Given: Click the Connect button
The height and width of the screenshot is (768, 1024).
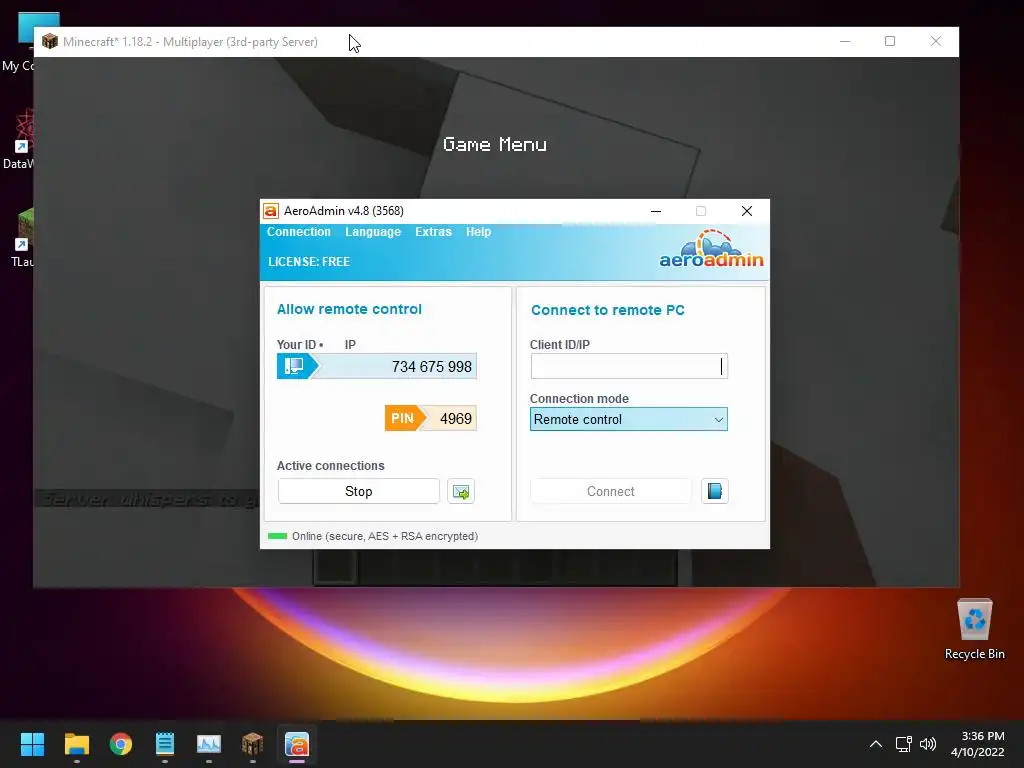Looking at the screenshot, I should tap(611, 491).
